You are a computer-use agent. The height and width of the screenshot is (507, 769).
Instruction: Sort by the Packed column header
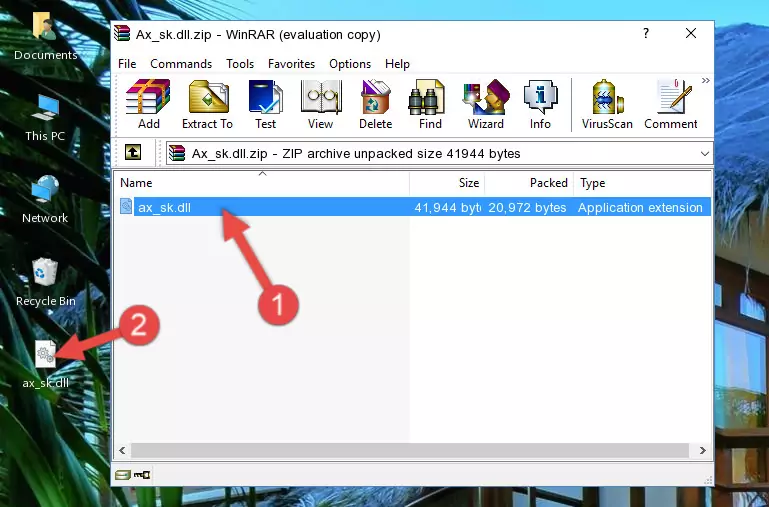pyautogui.click(x=529, y=183)
